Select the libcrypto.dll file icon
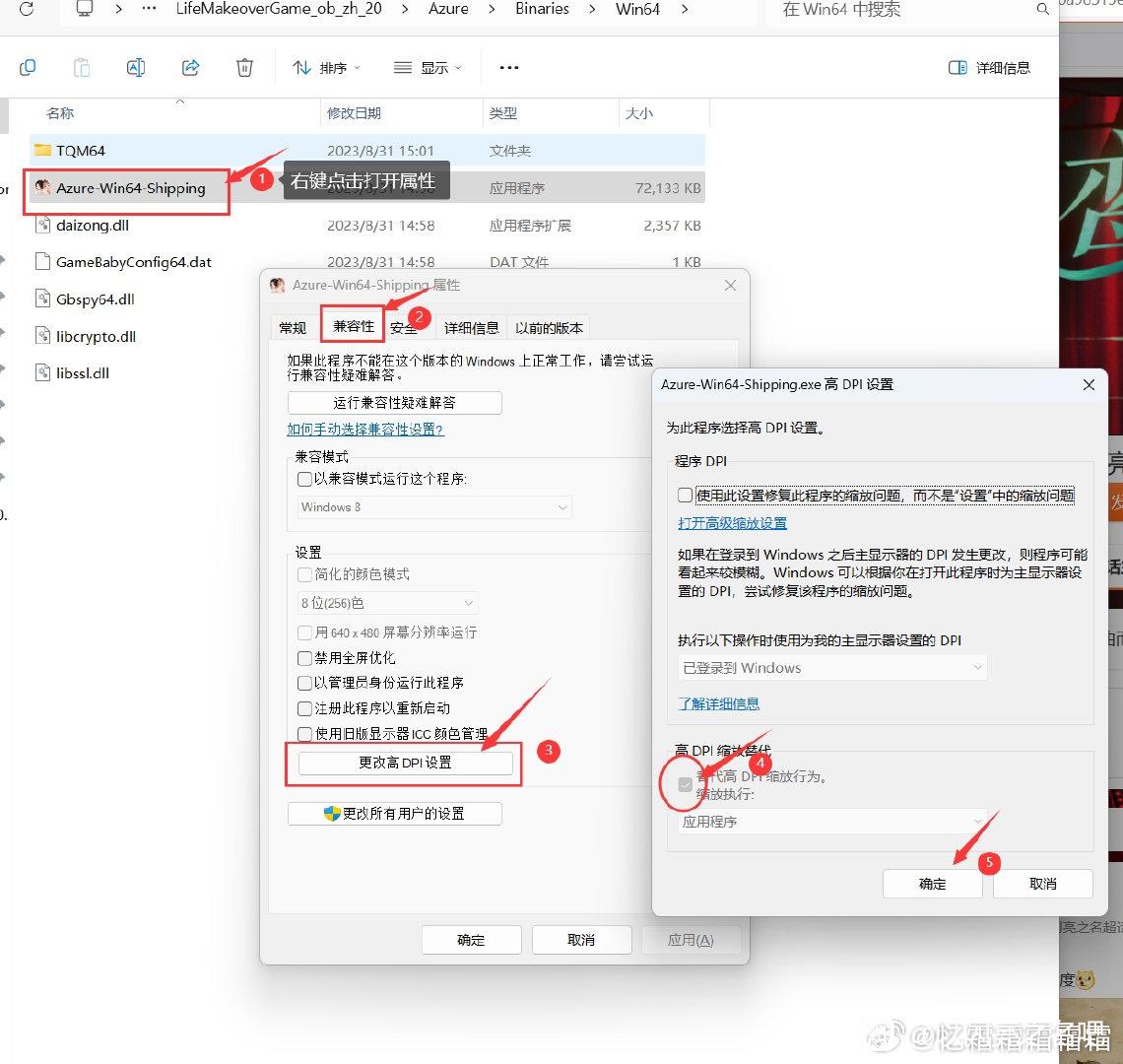 pyautogui.click(x=43, y=335)
